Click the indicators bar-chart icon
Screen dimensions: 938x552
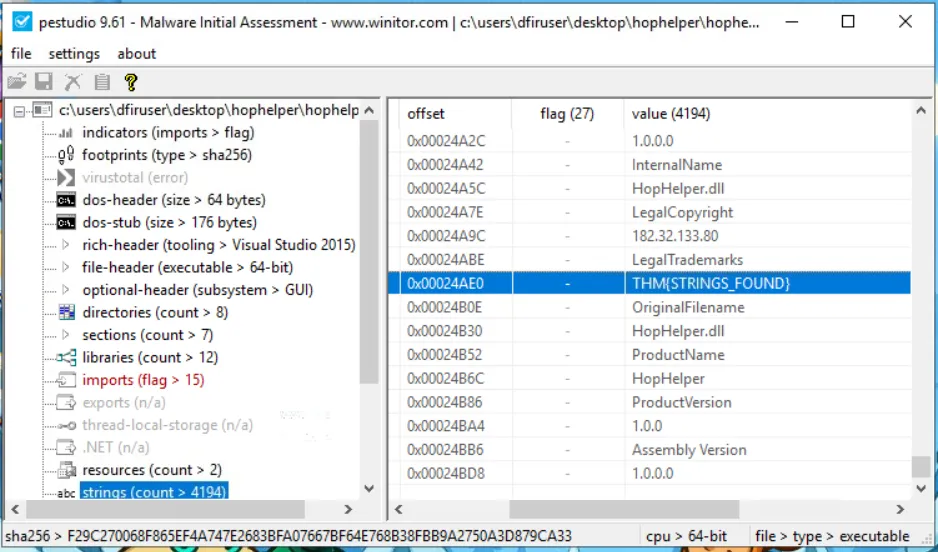pyautogui.click(x=66, y=133)
